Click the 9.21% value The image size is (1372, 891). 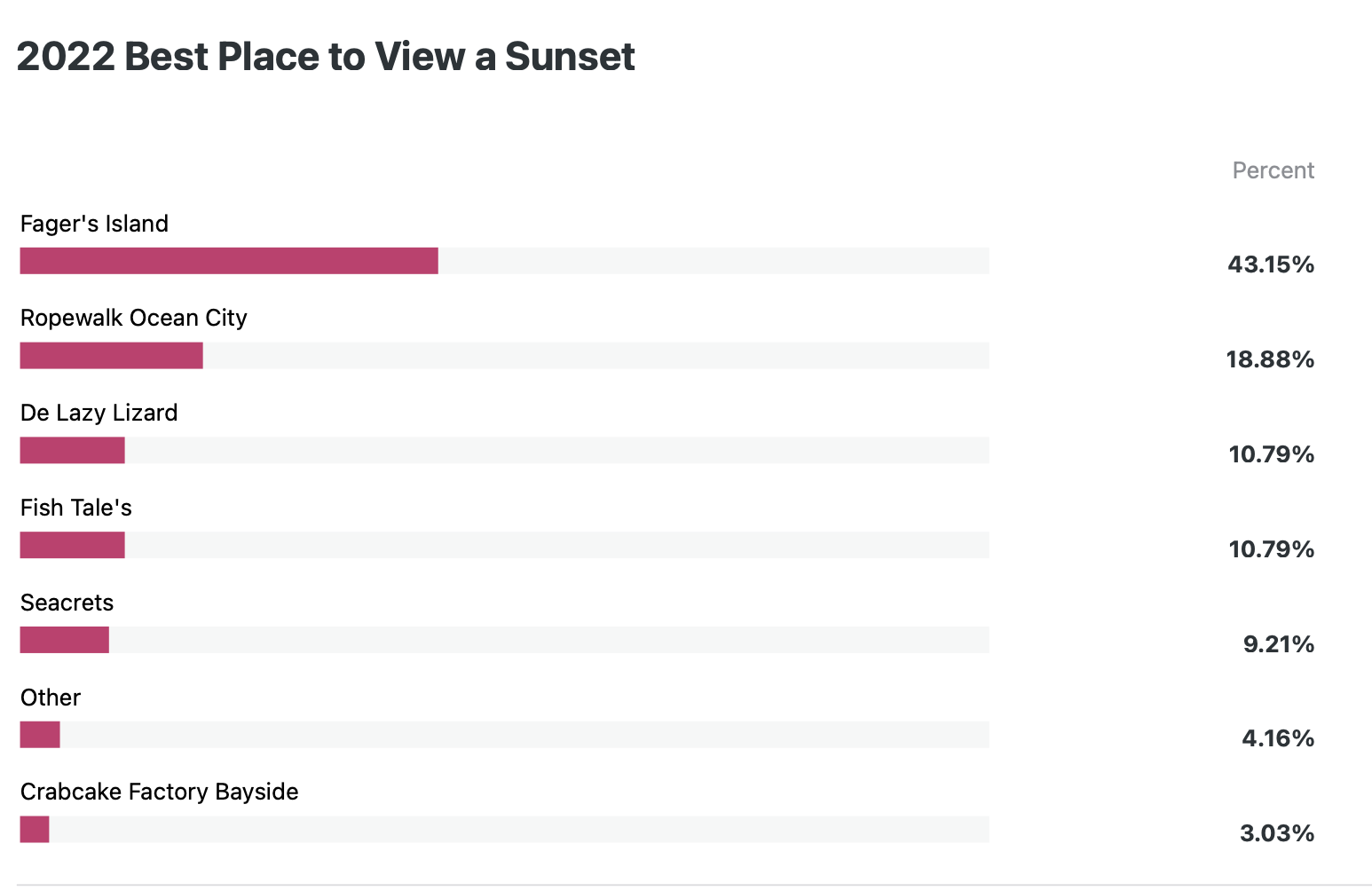coord(1279,644)
